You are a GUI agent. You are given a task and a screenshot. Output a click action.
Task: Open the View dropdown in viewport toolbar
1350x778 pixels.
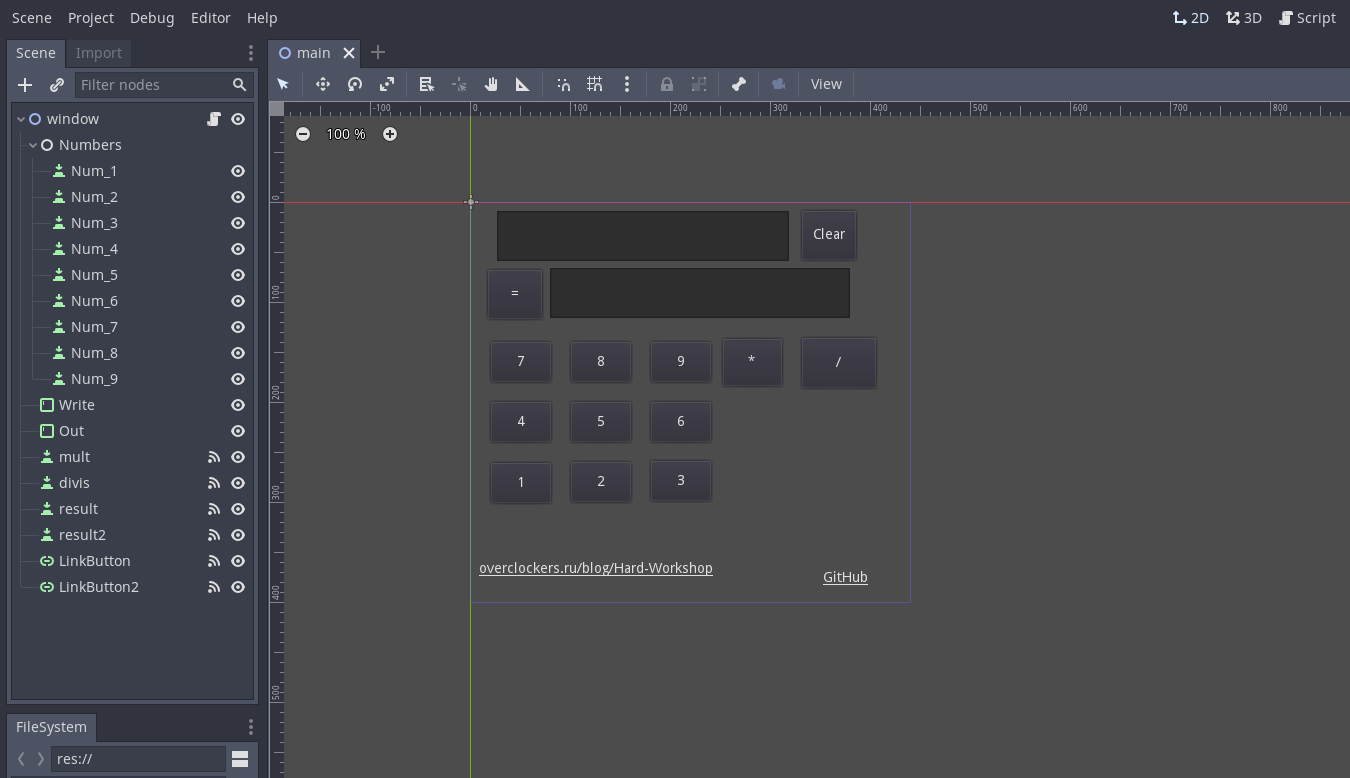(826, 84)
